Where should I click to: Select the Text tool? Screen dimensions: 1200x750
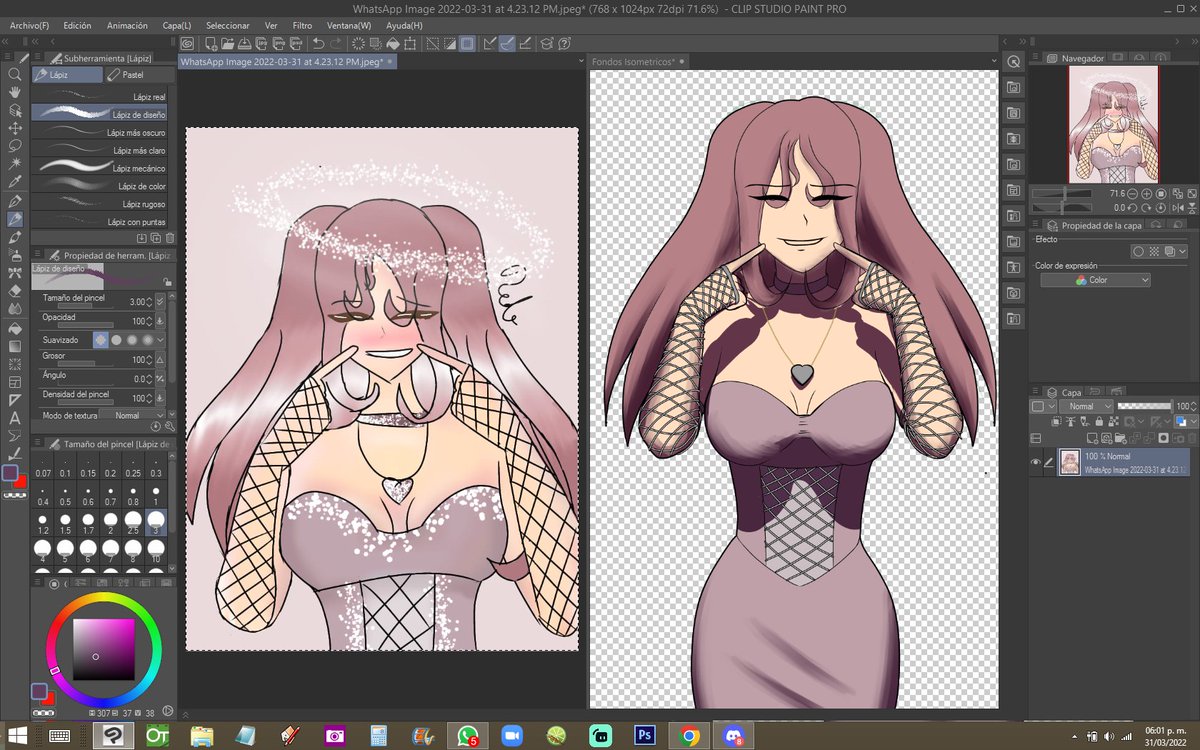pyautogui.click(x=15, y=418)
